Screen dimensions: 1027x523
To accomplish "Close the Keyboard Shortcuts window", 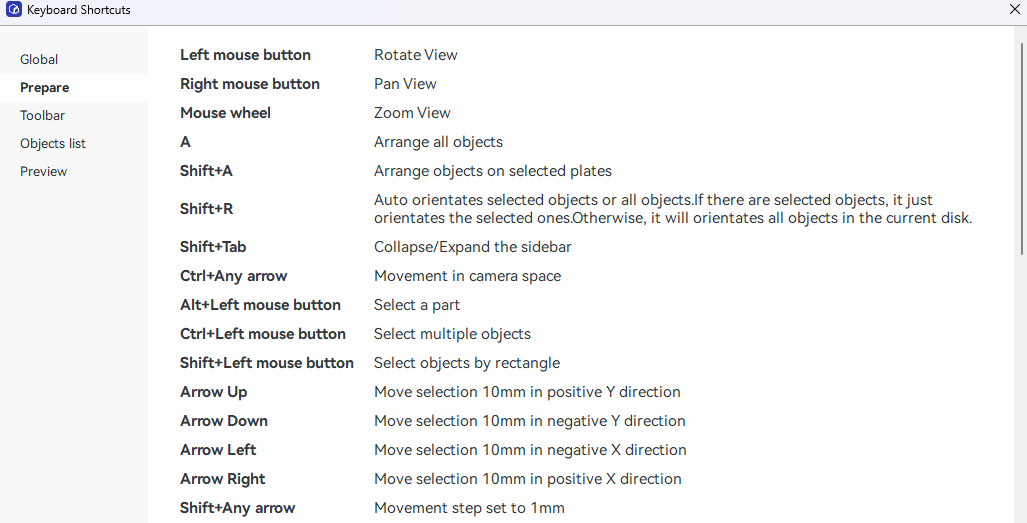I will click(1014, 10).
